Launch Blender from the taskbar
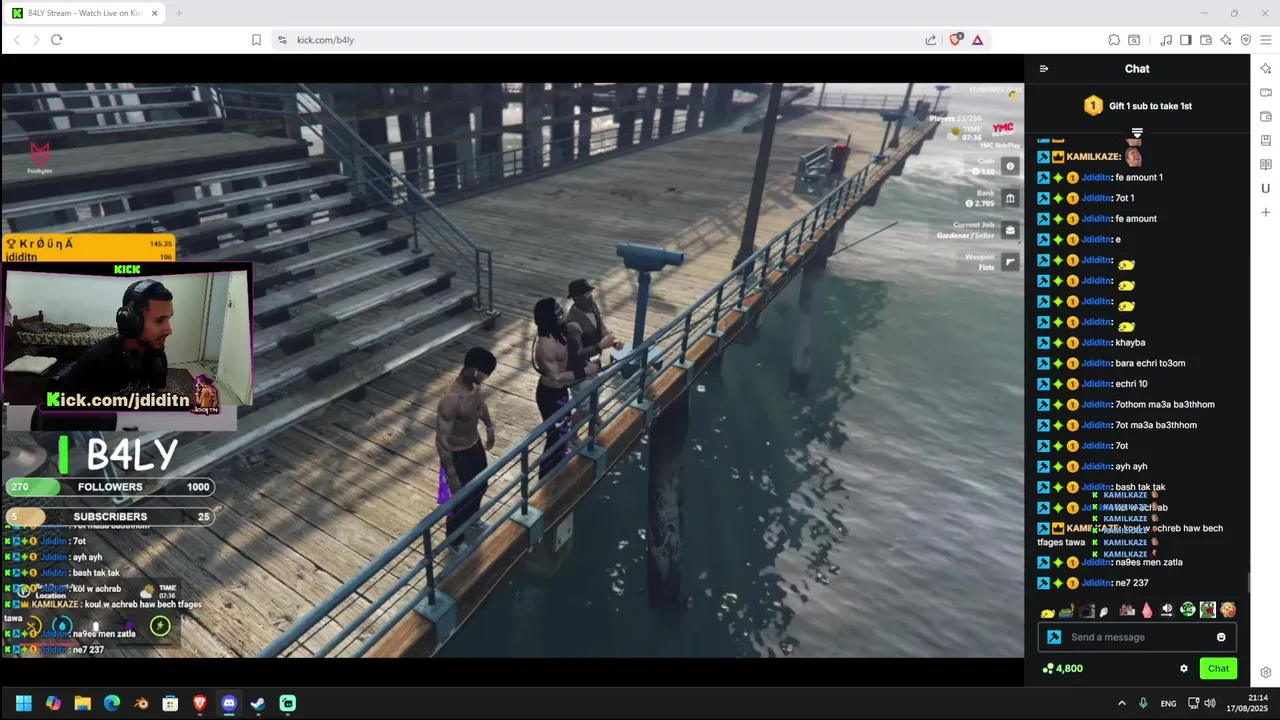Screen dimensions: 1280x720 click(141, 703)
